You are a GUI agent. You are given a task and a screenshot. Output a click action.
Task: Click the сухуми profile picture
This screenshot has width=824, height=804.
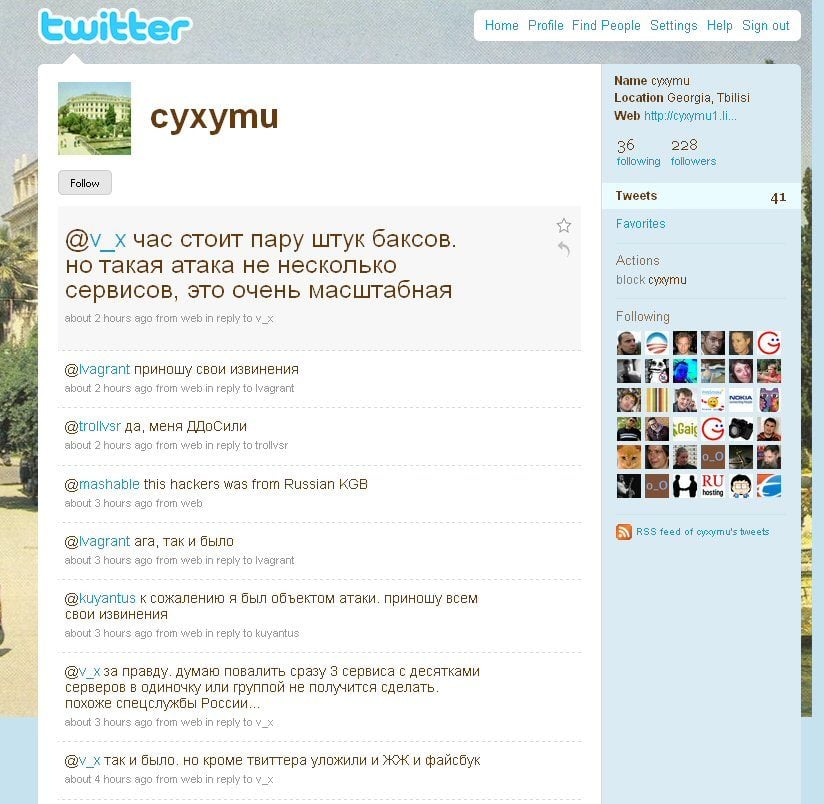tap(94, 117)
